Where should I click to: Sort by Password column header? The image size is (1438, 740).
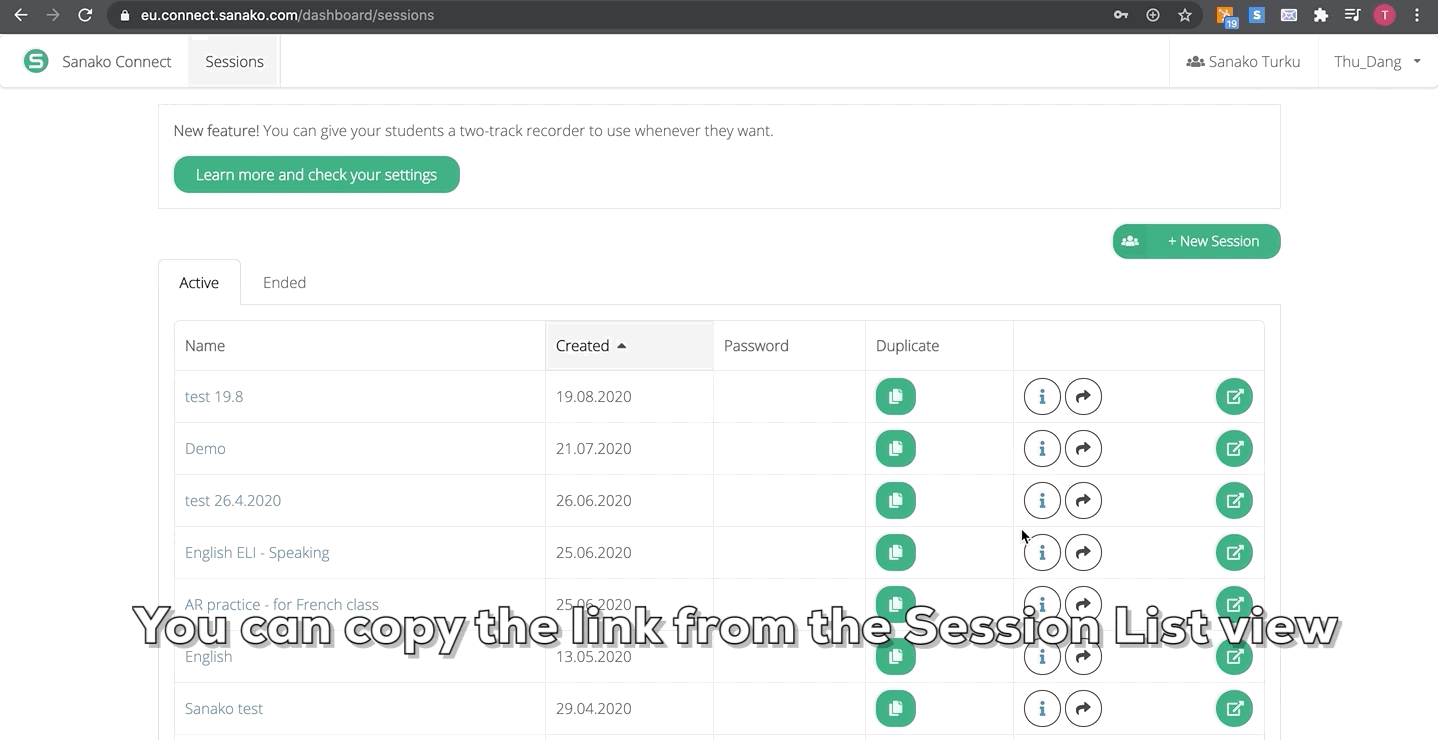coord(789,345)
